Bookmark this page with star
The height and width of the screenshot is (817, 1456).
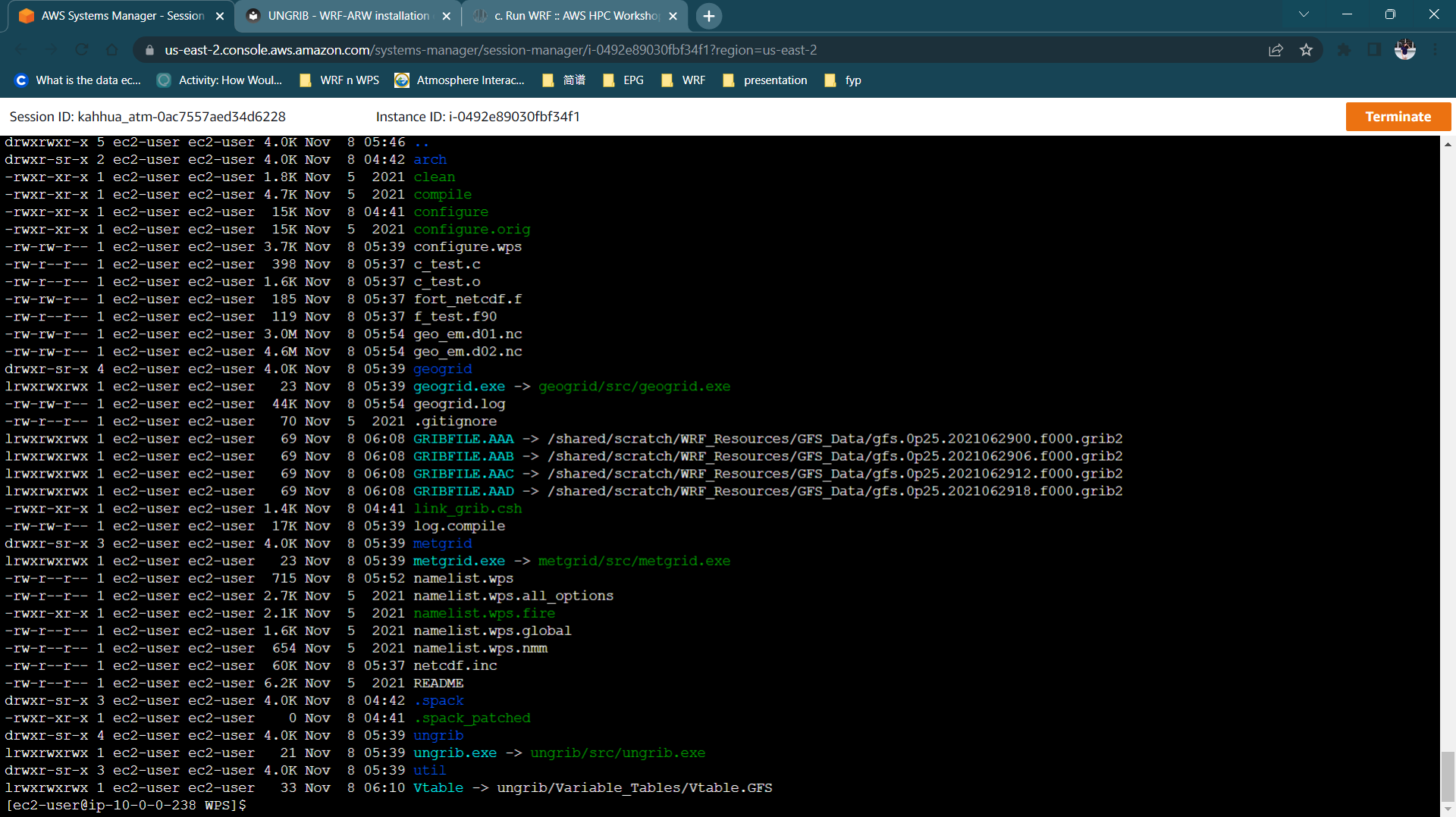1306,50
